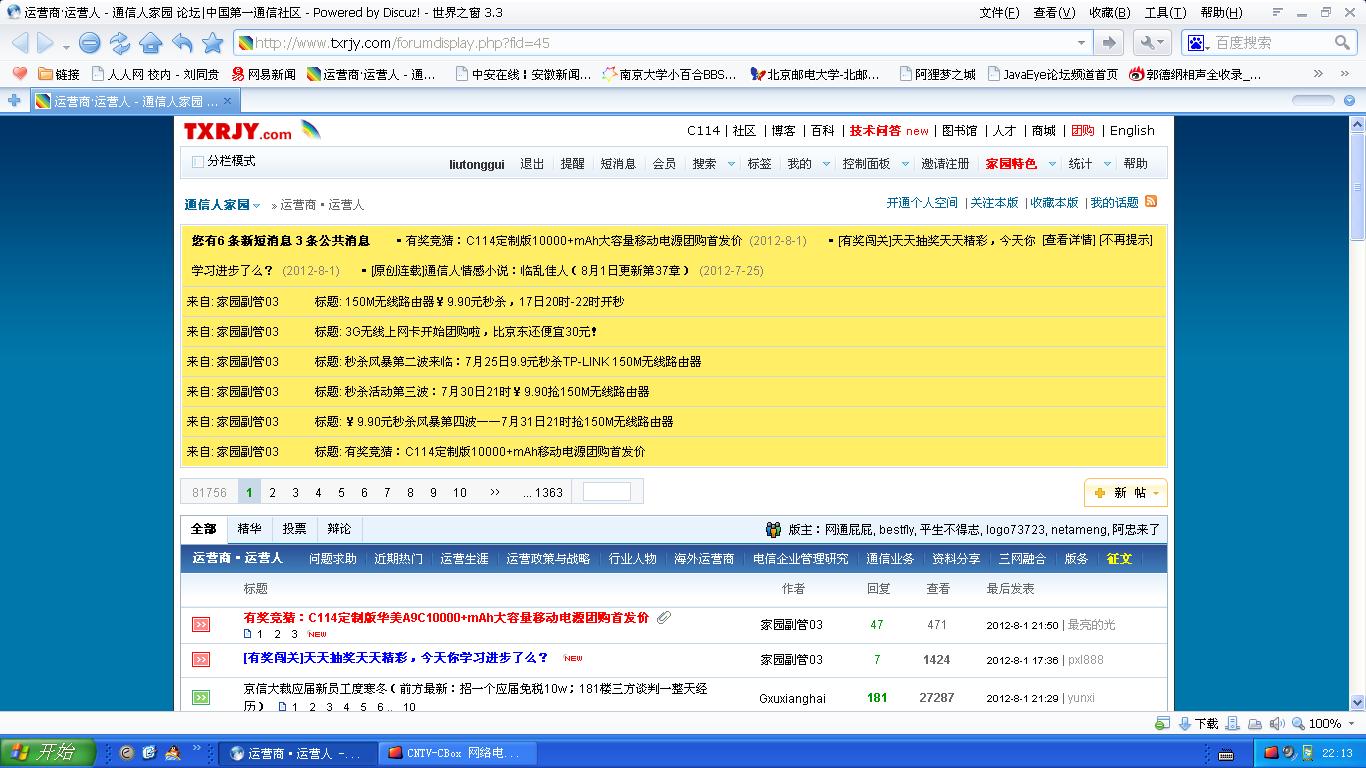Click the 网易新闻 bookmark
This screenshot has width=1366, height=768.
tap(264, 74)
